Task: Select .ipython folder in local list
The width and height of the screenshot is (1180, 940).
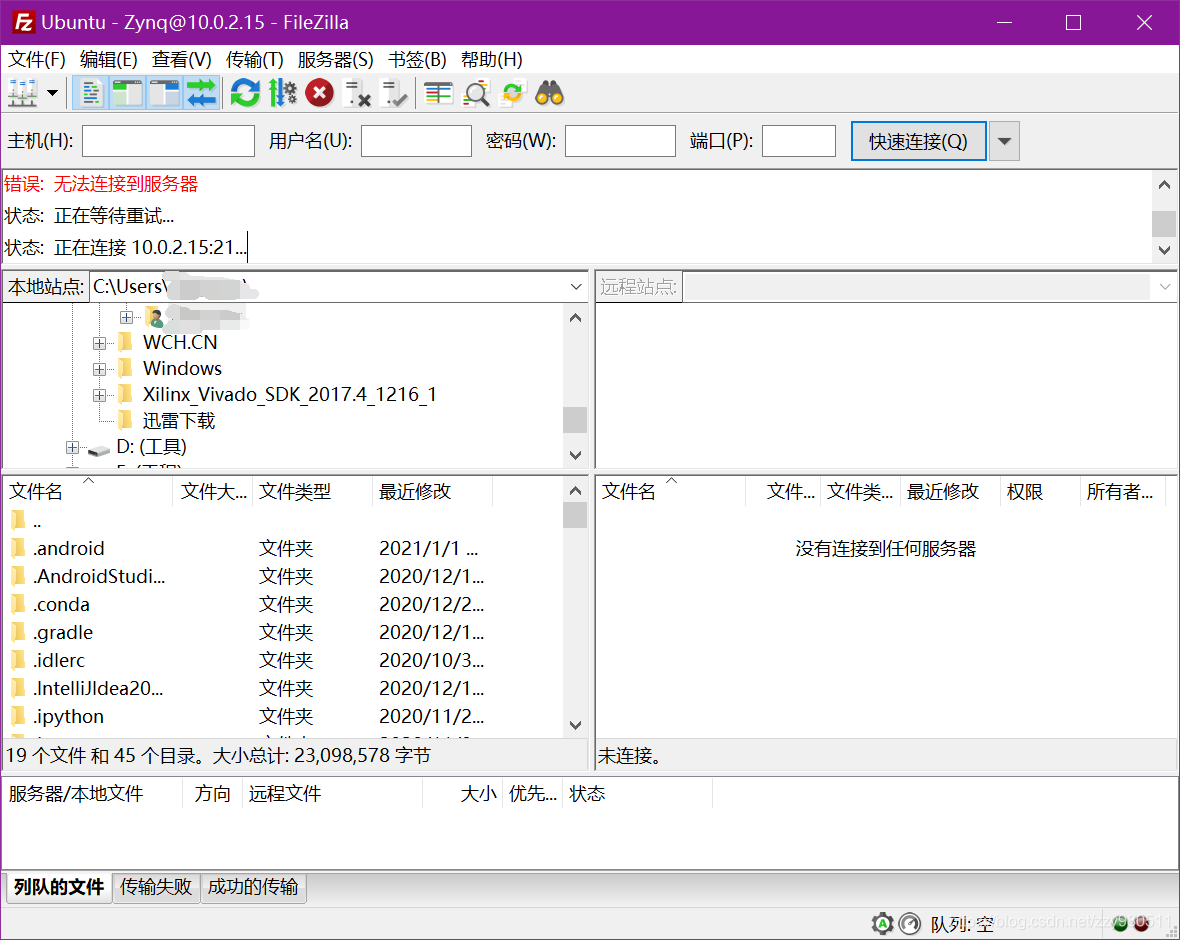Action: pos(68,716)
